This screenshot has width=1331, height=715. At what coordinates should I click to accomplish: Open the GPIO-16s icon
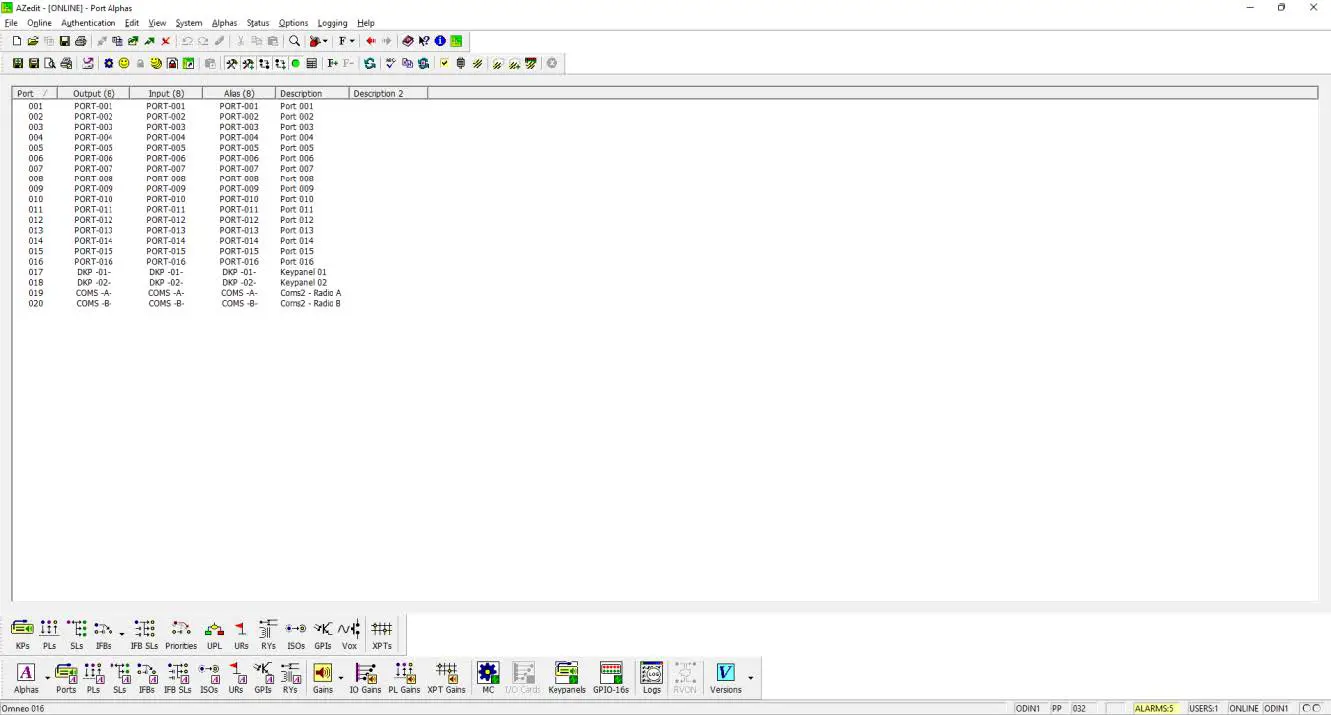[x=611, y=678]
